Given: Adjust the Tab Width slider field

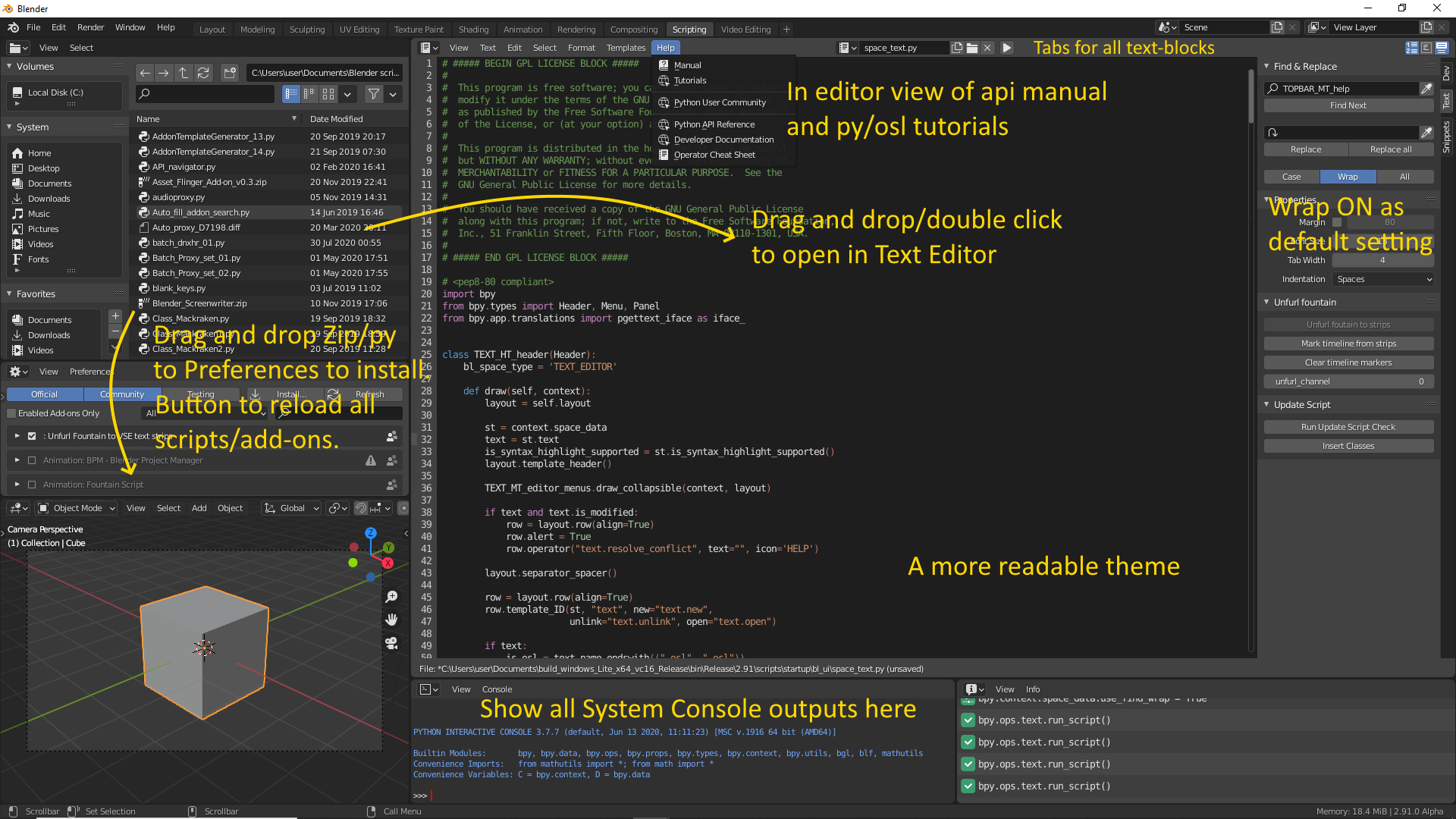Looking at the screenshot, I should point(1382,260).
